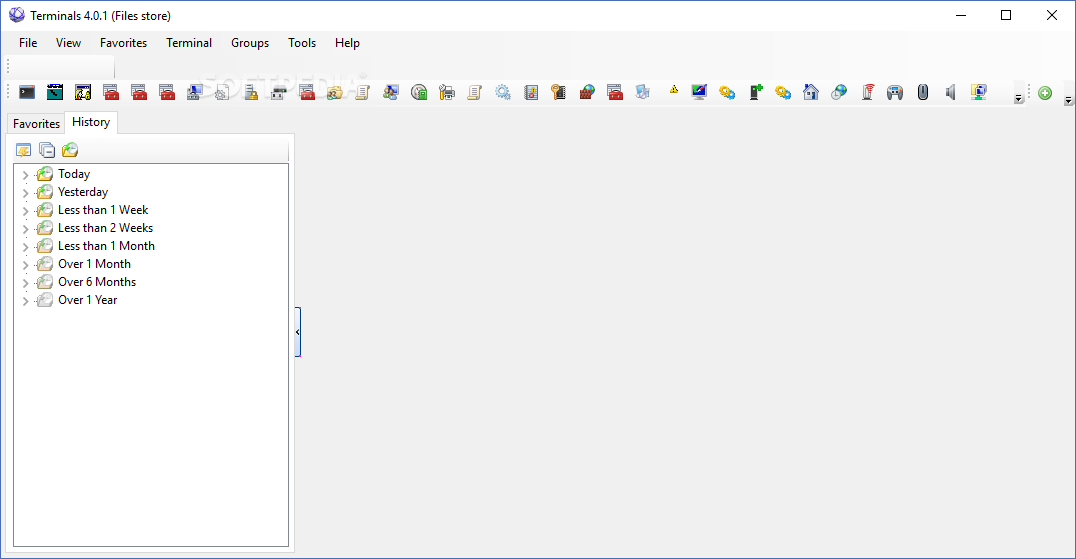The width and height of the screenshot is (1076, 559).
Task: Click the blue house home icon
Action: [811, 92]
